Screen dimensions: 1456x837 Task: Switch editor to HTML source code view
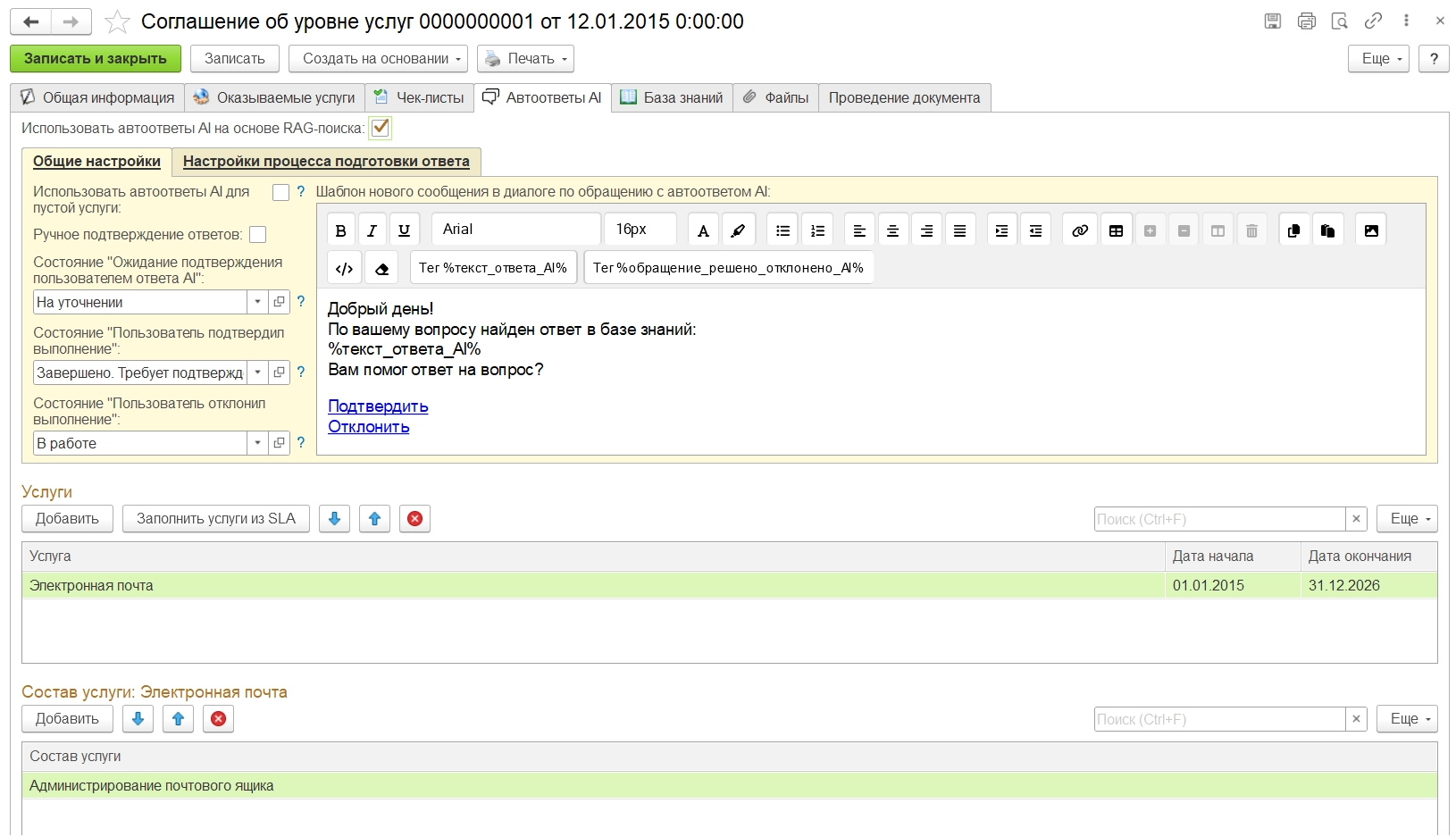(344, 268)
